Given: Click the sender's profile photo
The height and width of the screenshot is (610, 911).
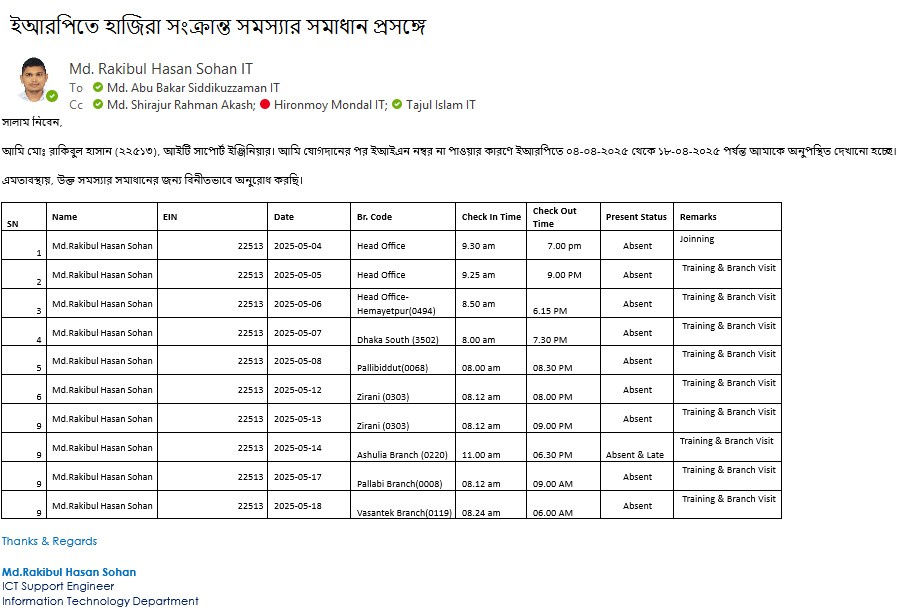Looking at the screenshot, I should 35,80.
